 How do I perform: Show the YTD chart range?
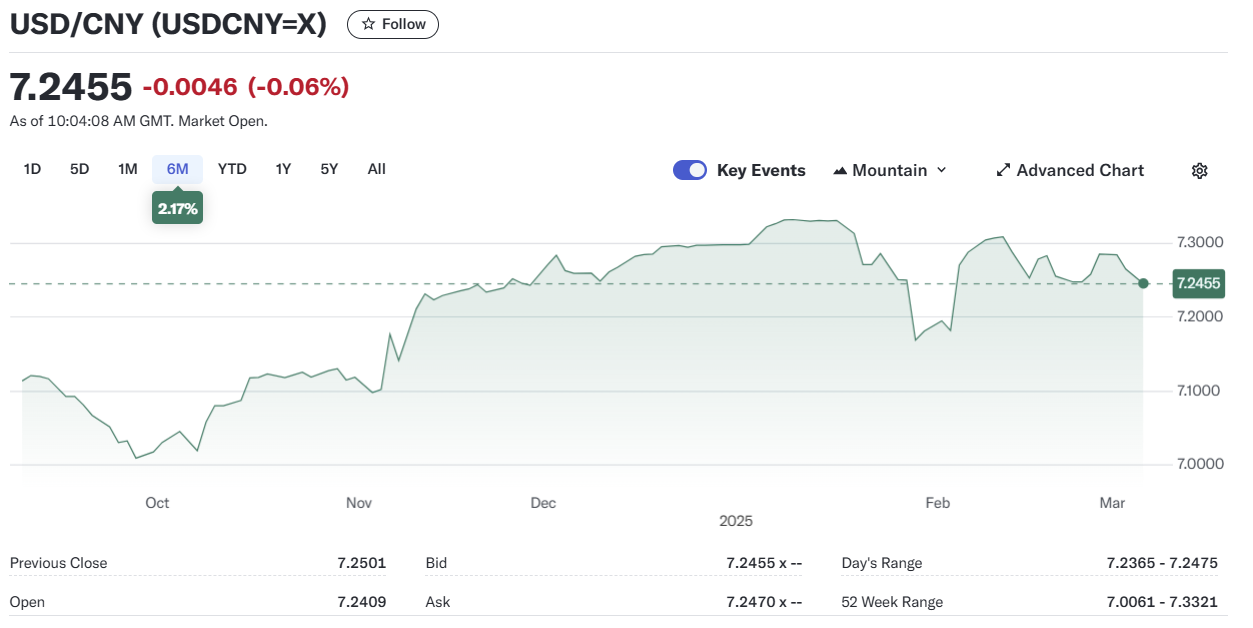click(x=232, y=169)
